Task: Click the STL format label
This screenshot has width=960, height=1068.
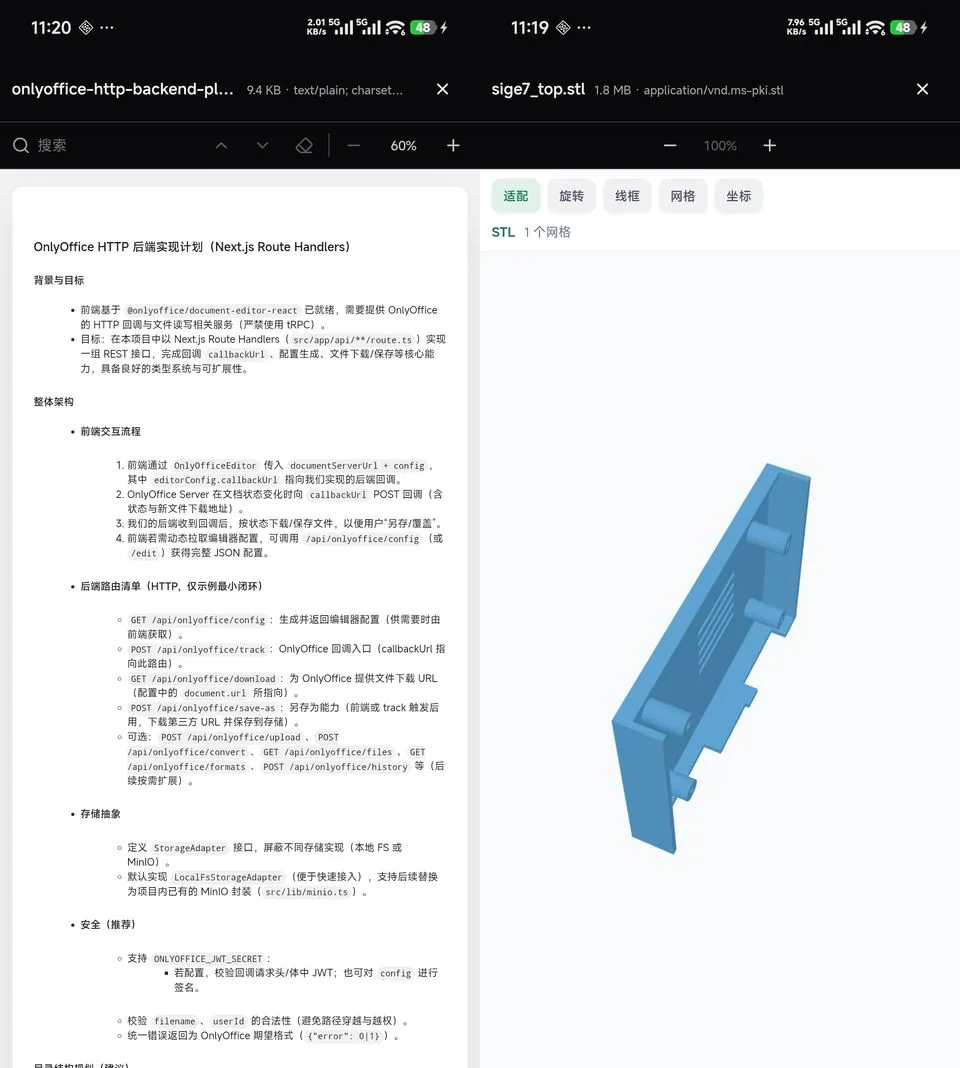Action: (x=503, y=232)
